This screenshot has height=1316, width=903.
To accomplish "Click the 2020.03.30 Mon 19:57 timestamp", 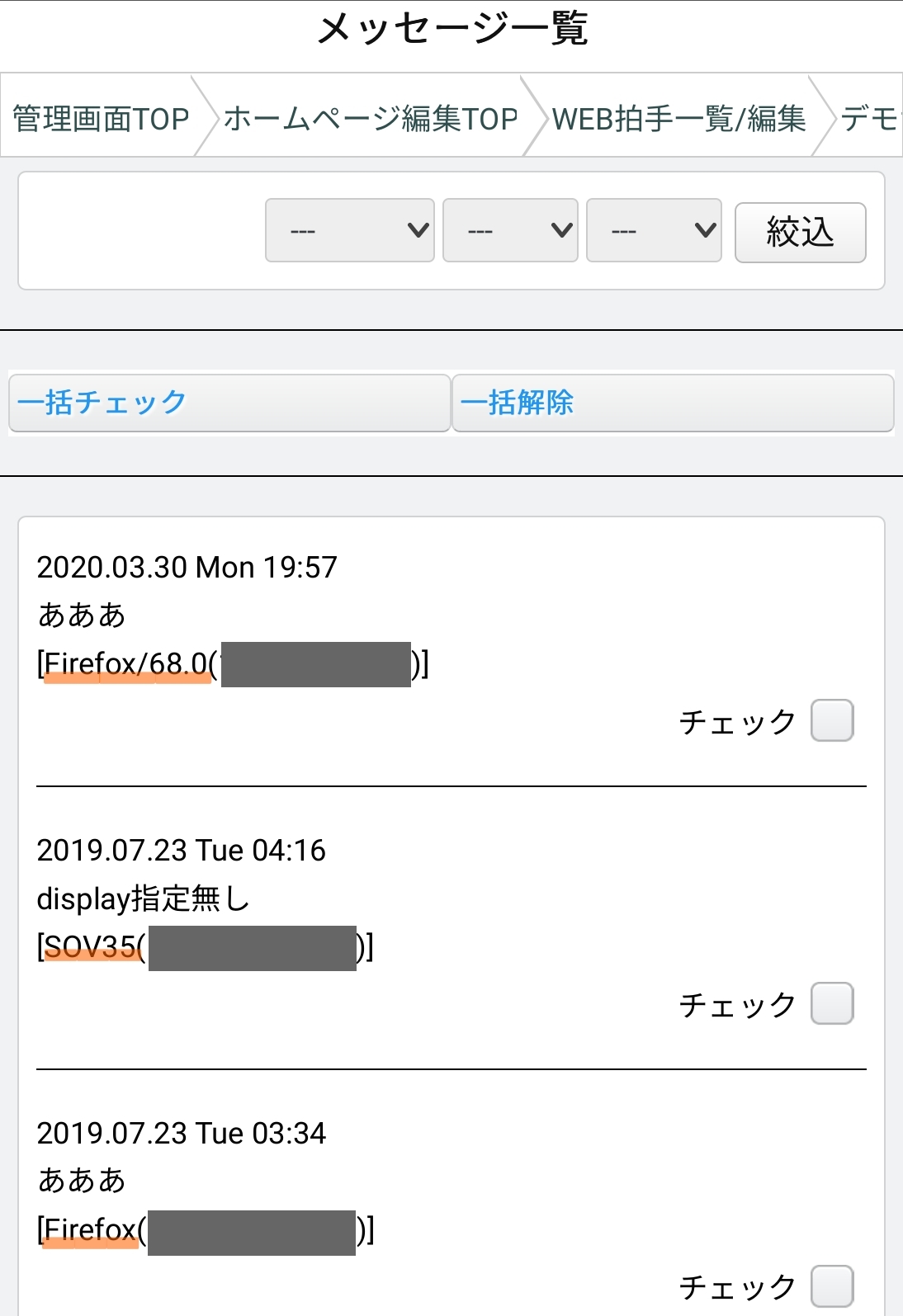I will click(x=187, y=568).
